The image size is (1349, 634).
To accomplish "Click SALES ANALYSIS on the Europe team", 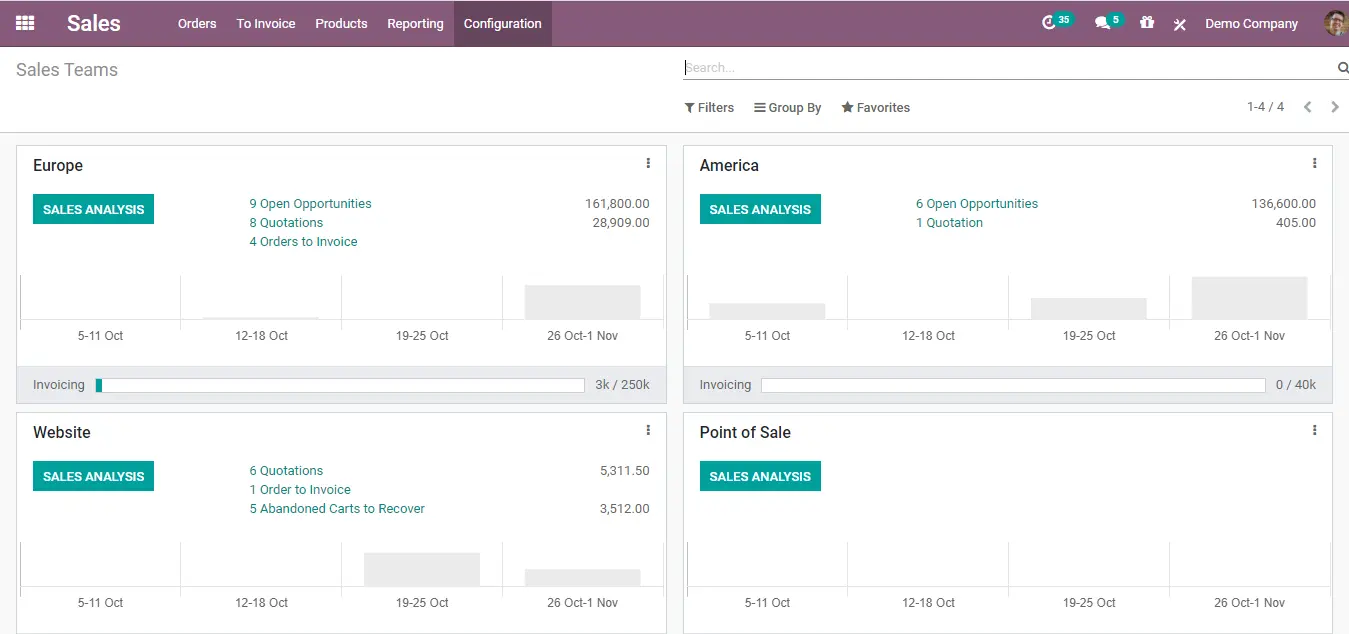I will click(x=93, y=209).
